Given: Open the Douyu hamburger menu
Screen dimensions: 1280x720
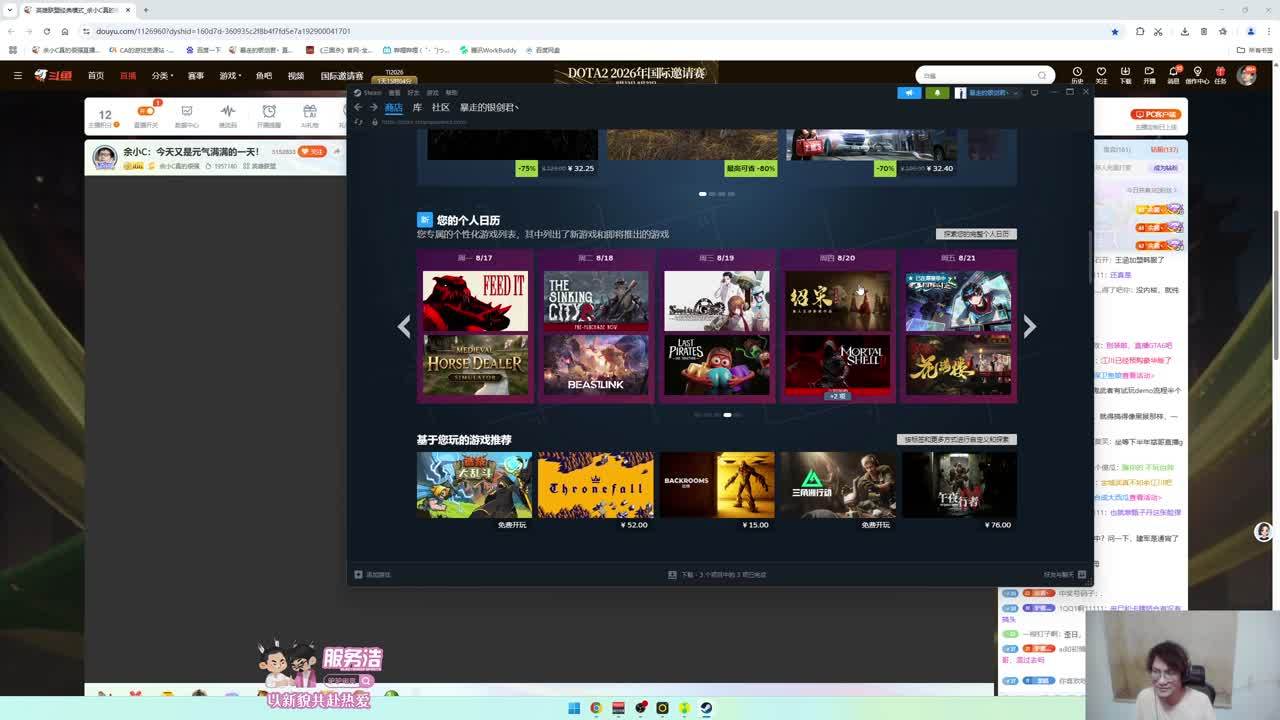Looking at the screenshot, I should tap(17, 75).
